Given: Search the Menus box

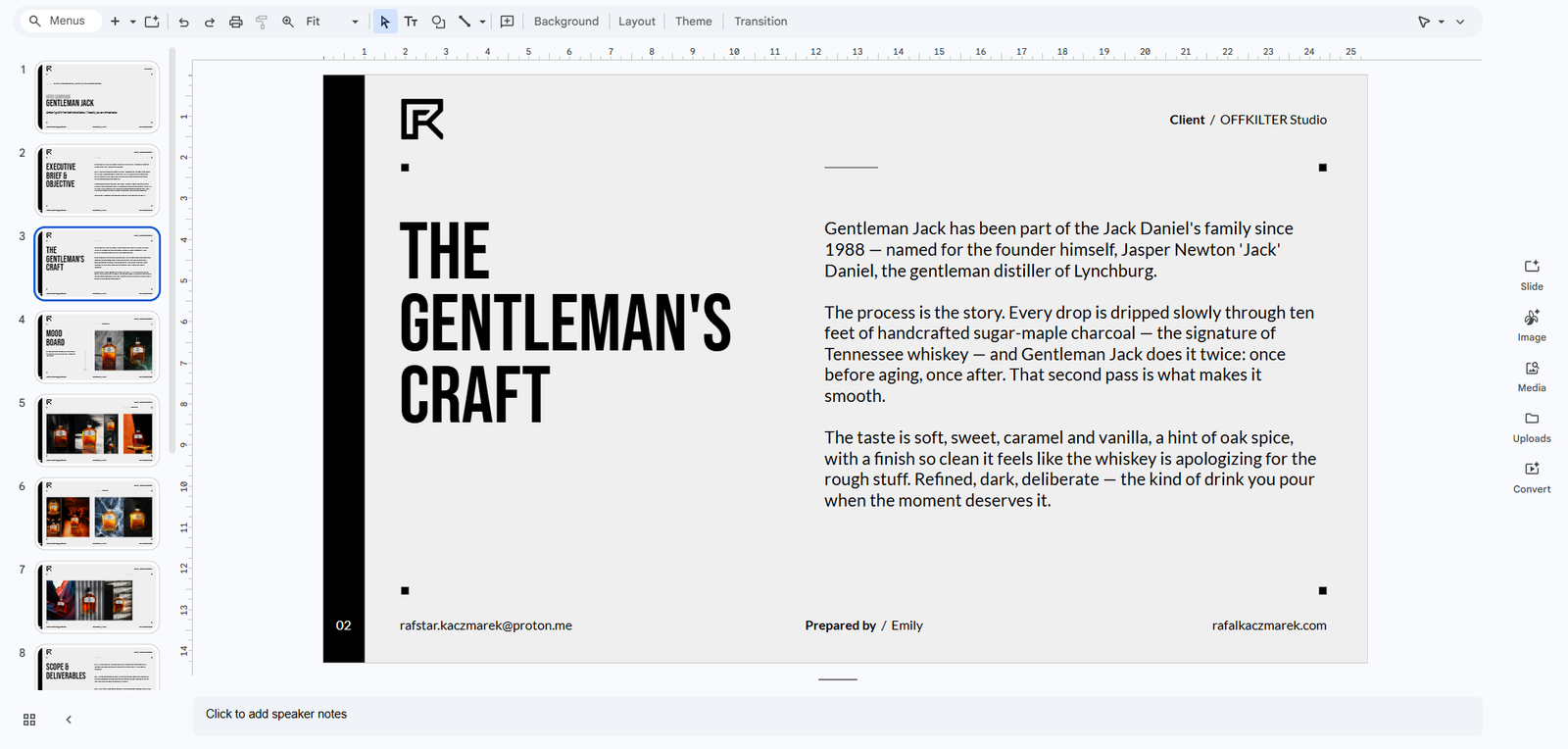Looking at the screenshot, I should coord(59,21).
